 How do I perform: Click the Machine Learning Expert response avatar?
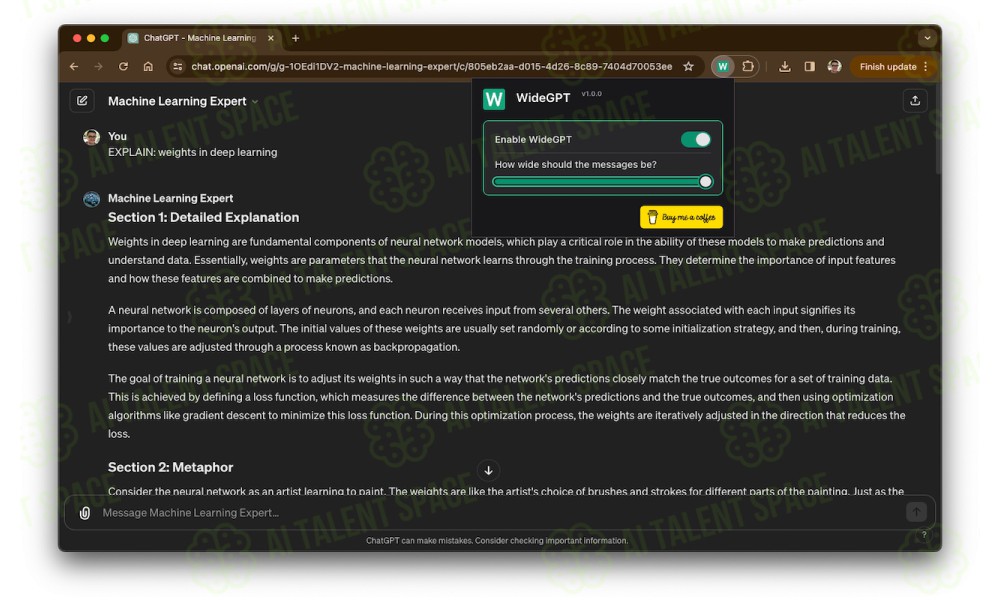[x=91, y=199]
